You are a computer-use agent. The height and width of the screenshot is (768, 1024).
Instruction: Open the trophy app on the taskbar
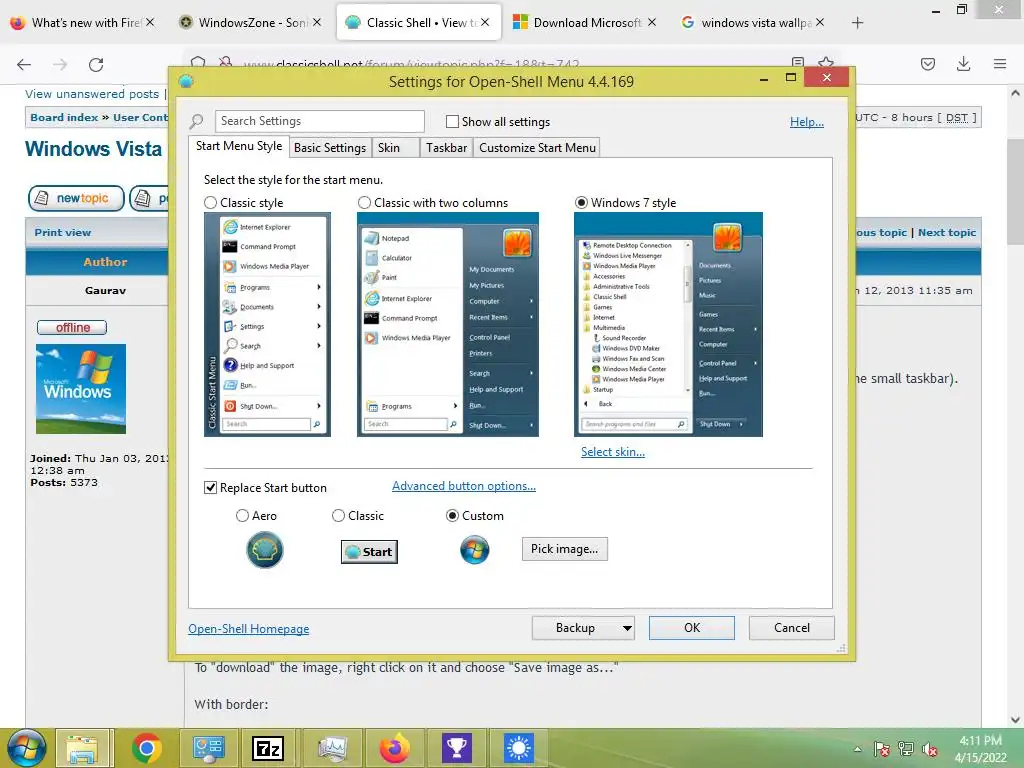[456, 748]
